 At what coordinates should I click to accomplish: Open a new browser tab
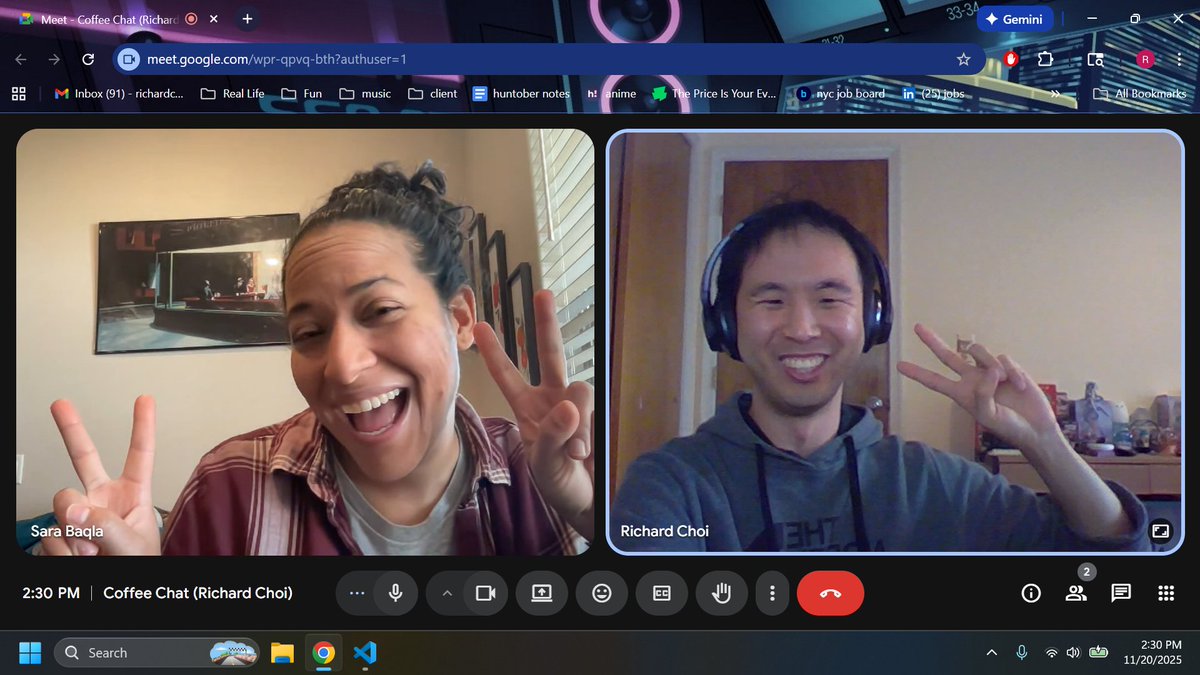247,19
